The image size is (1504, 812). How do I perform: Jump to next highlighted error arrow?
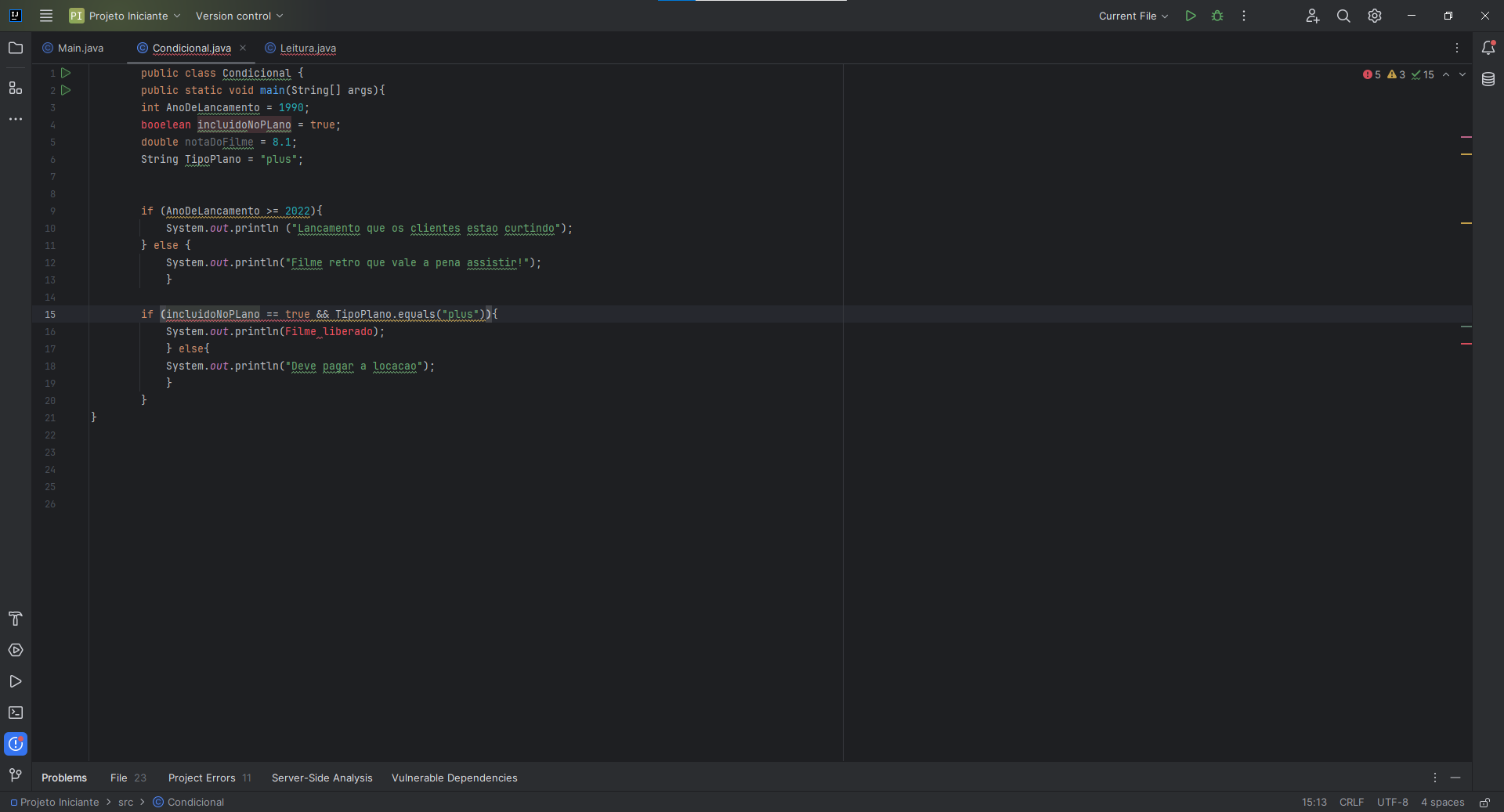[1462, 74]
